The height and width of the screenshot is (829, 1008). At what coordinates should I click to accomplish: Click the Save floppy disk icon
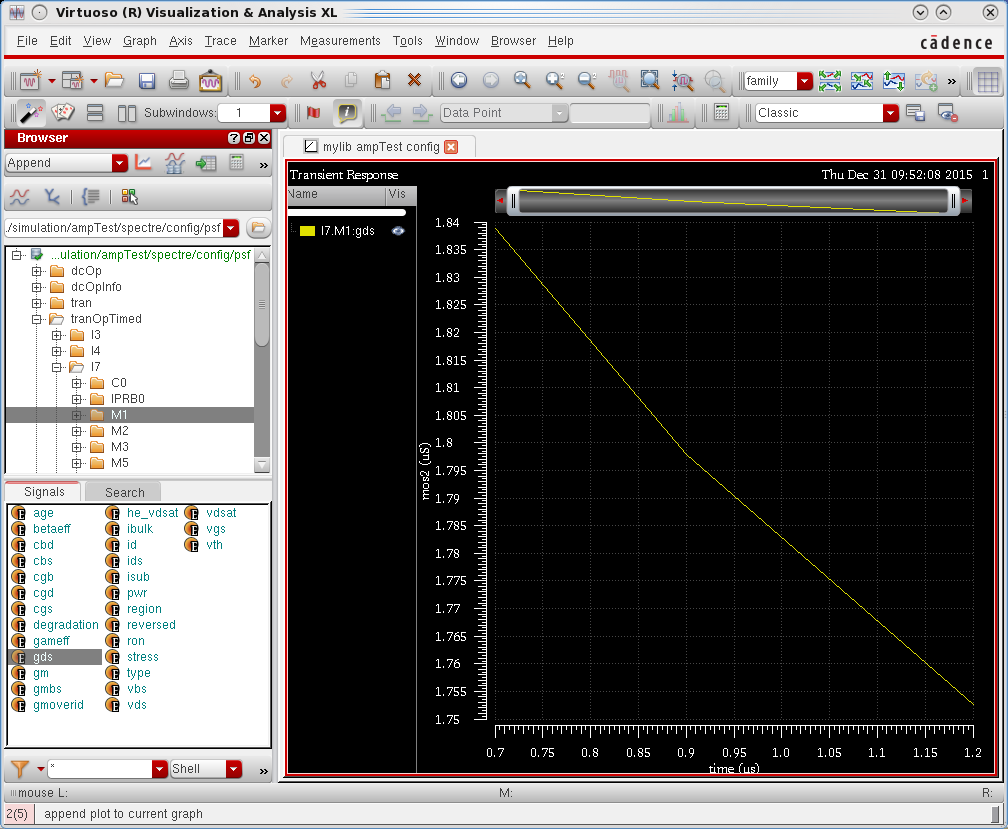(x=147, y=80)
